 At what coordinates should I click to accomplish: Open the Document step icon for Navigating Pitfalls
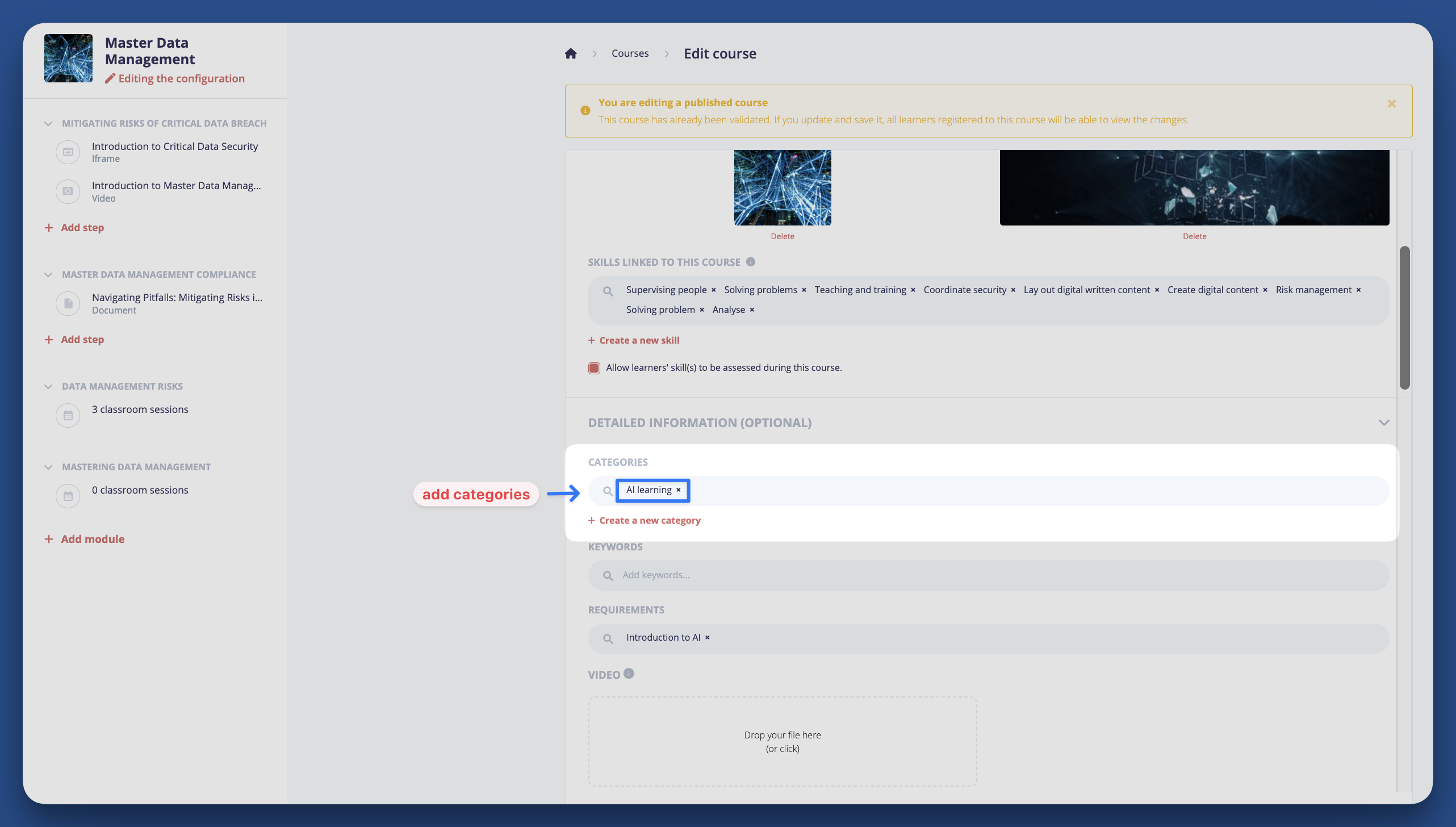pyautogui.click(x=68, y=303)
